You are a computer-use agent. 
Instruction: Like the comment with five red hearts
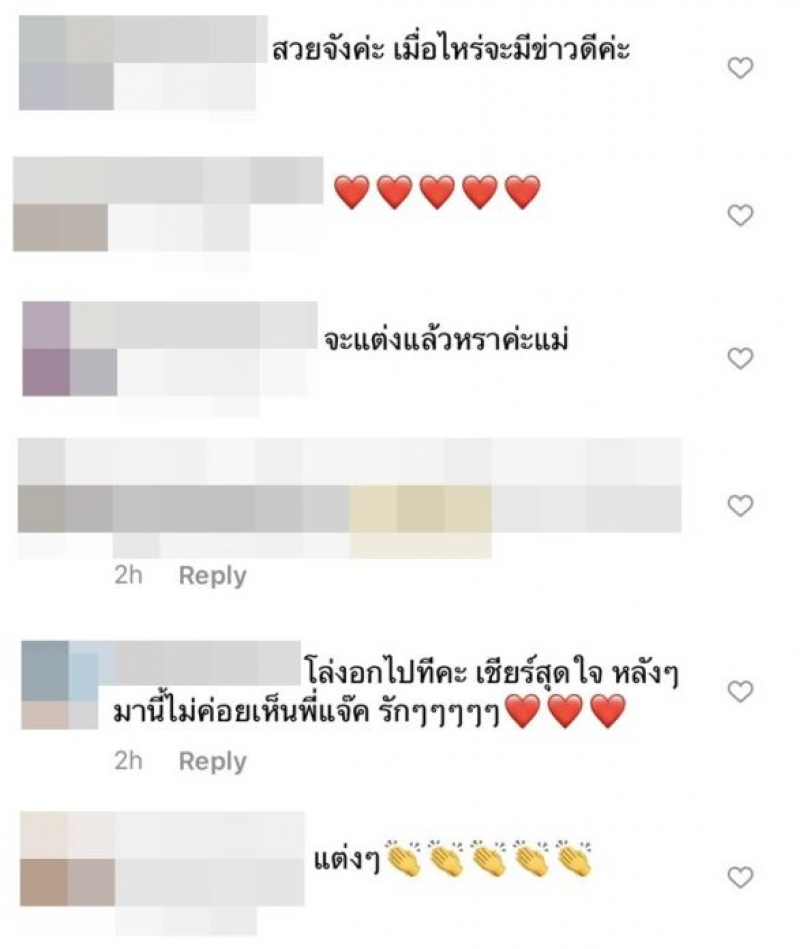click(x=739, y=215)
